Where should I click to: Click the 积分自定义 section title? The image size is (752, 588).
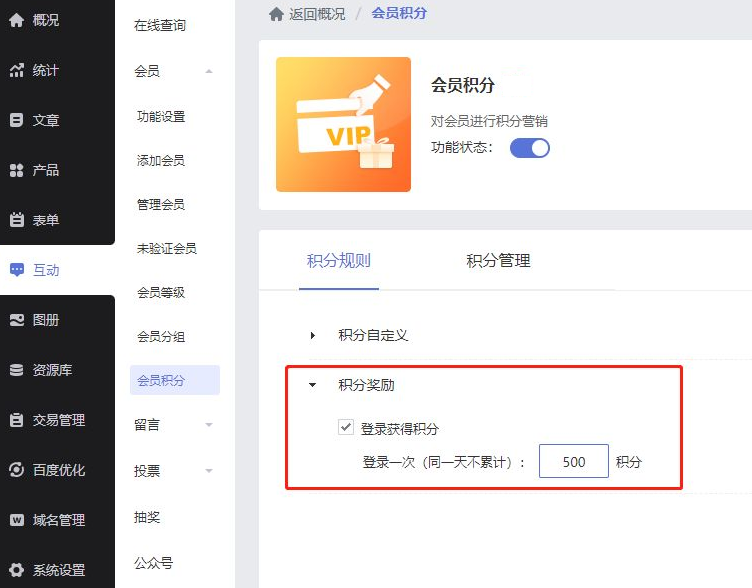373,335
